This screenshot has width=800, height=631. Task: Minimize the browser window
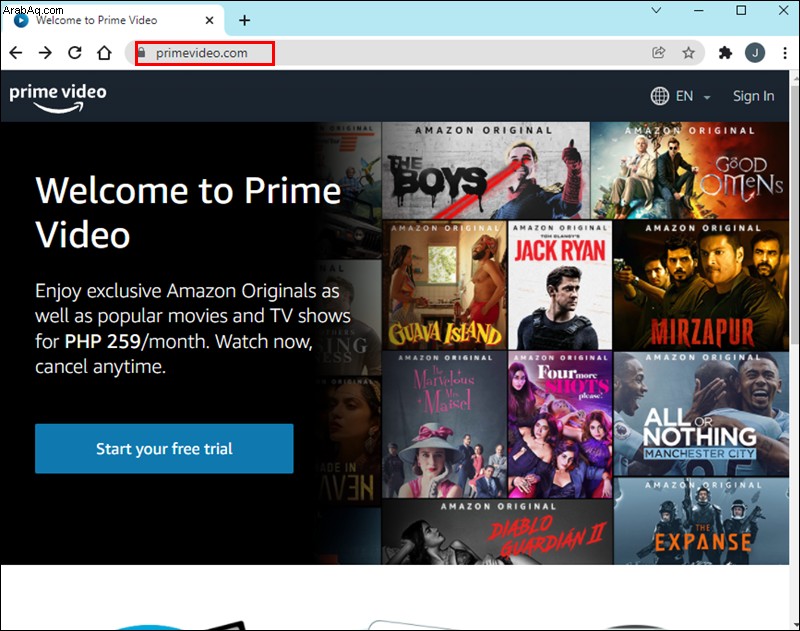tap(698, 10)
